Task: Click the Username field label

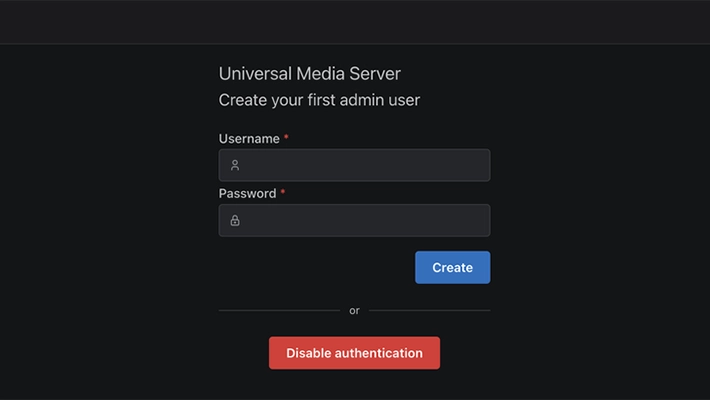Action: 249,139
